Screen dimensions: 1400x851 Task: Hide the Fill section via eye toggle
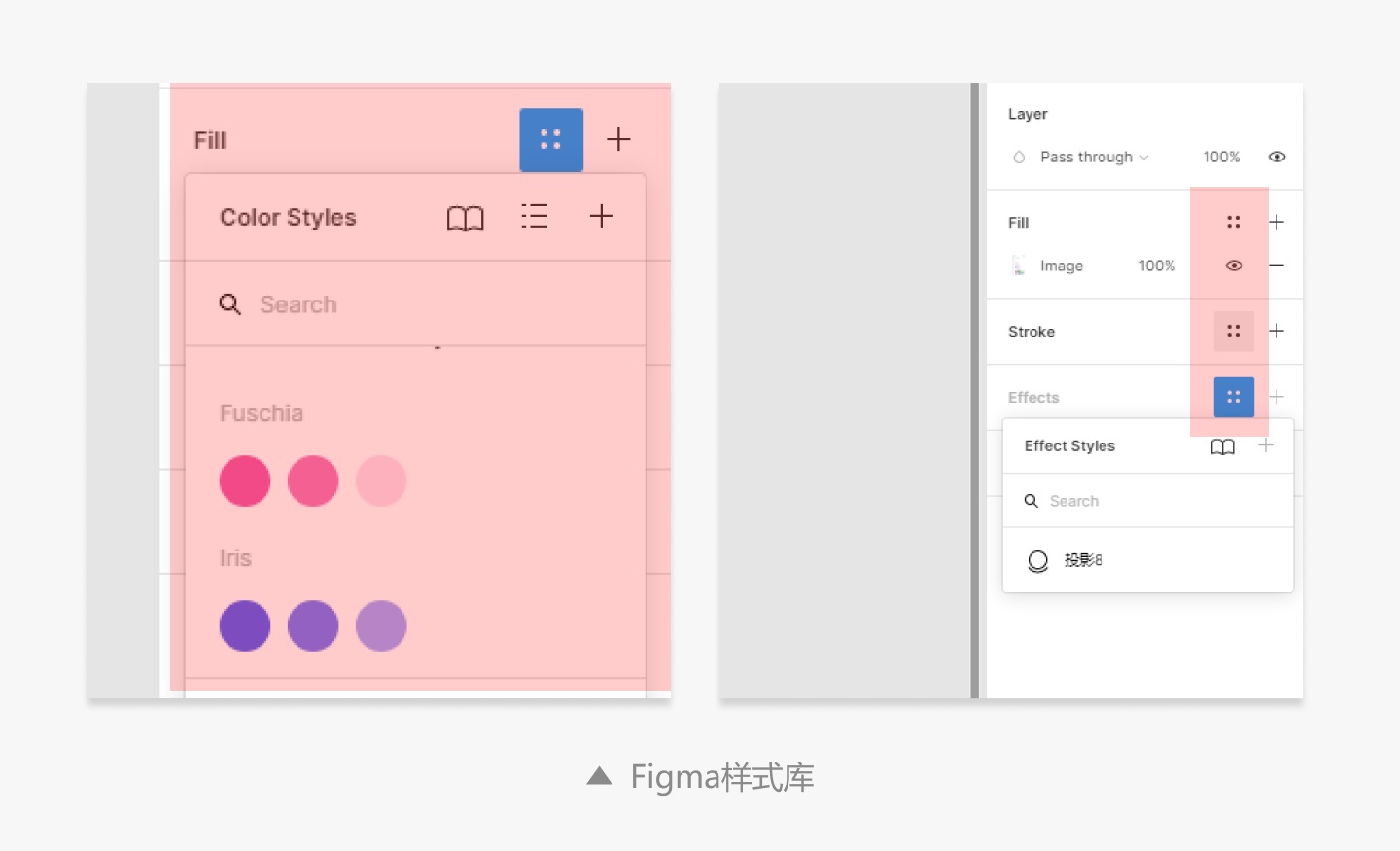(1233, 265)
